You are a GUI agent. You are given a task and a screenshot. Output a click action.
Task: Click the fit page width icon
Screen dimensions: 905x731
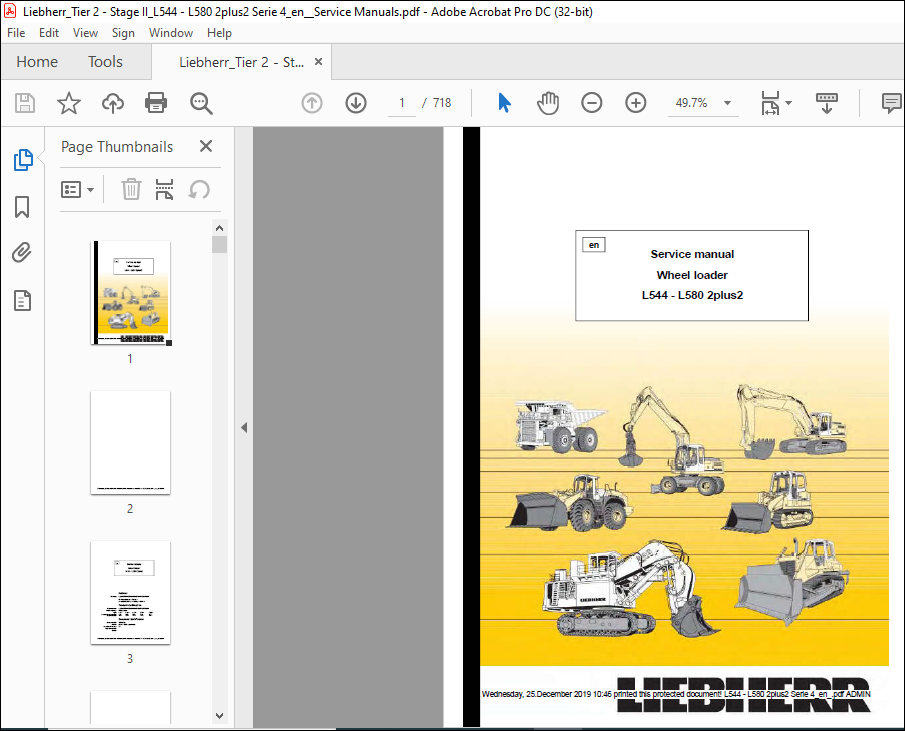click(771, 103)
